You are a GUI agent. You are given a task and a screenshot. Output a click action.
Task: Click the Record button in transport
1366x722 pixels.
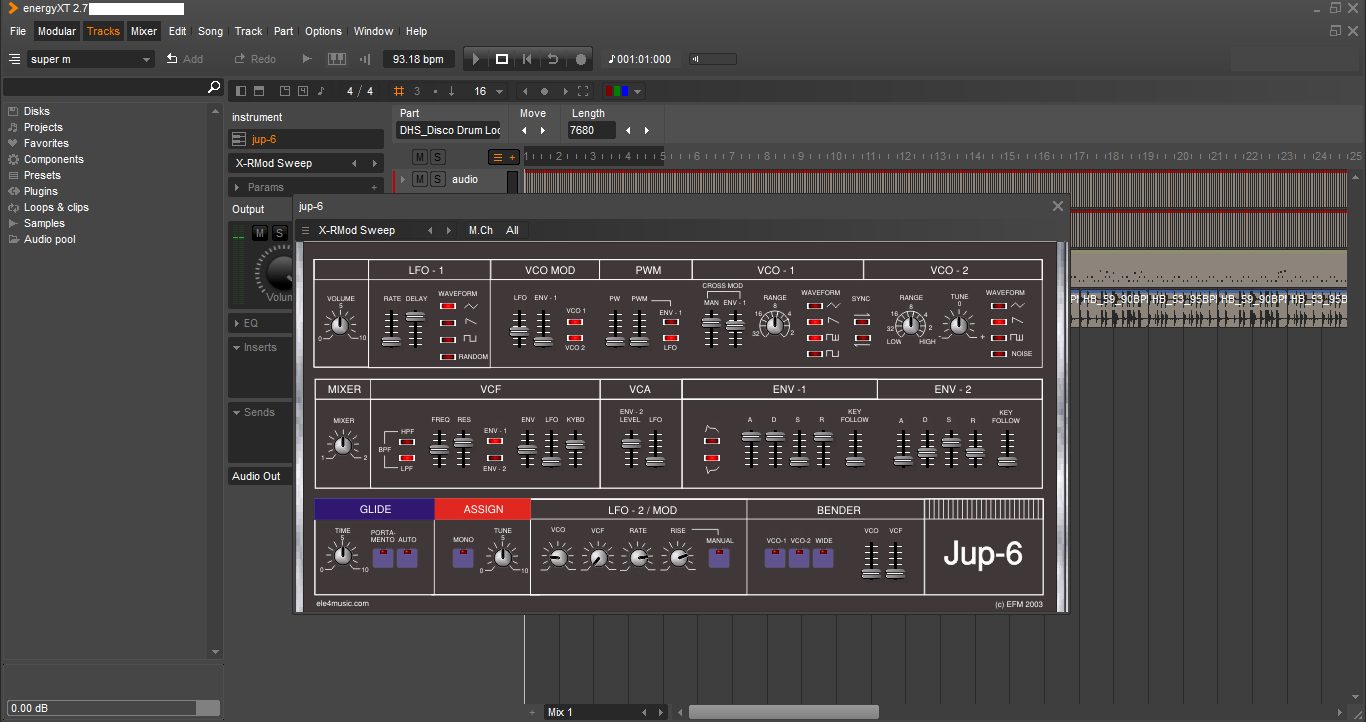pyautogui.click(x=580, y=59)
